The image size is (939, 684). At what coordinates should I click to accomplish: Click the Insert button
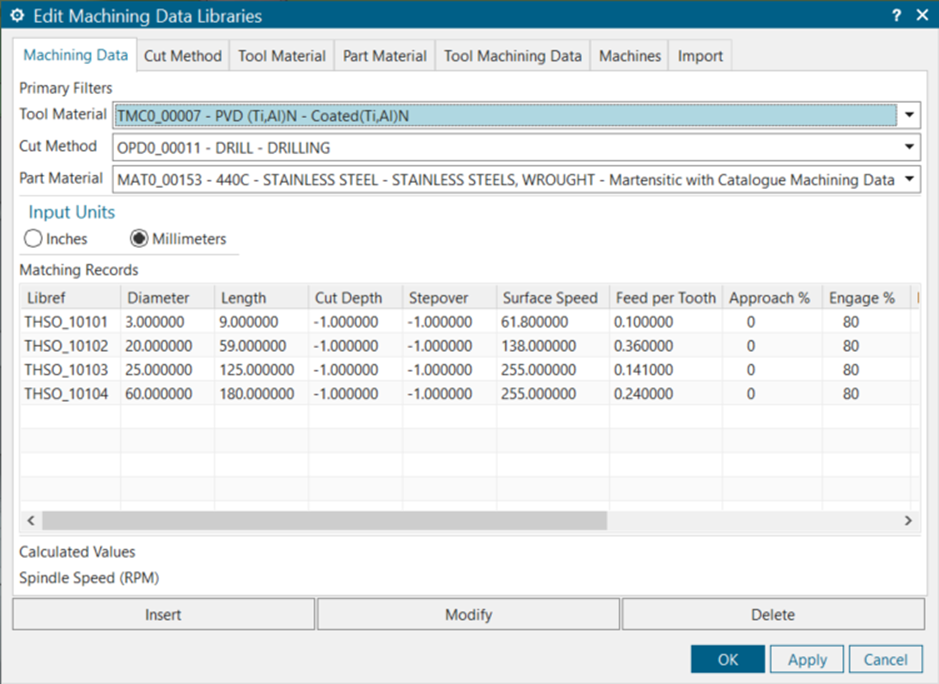(x=163, y=615)
